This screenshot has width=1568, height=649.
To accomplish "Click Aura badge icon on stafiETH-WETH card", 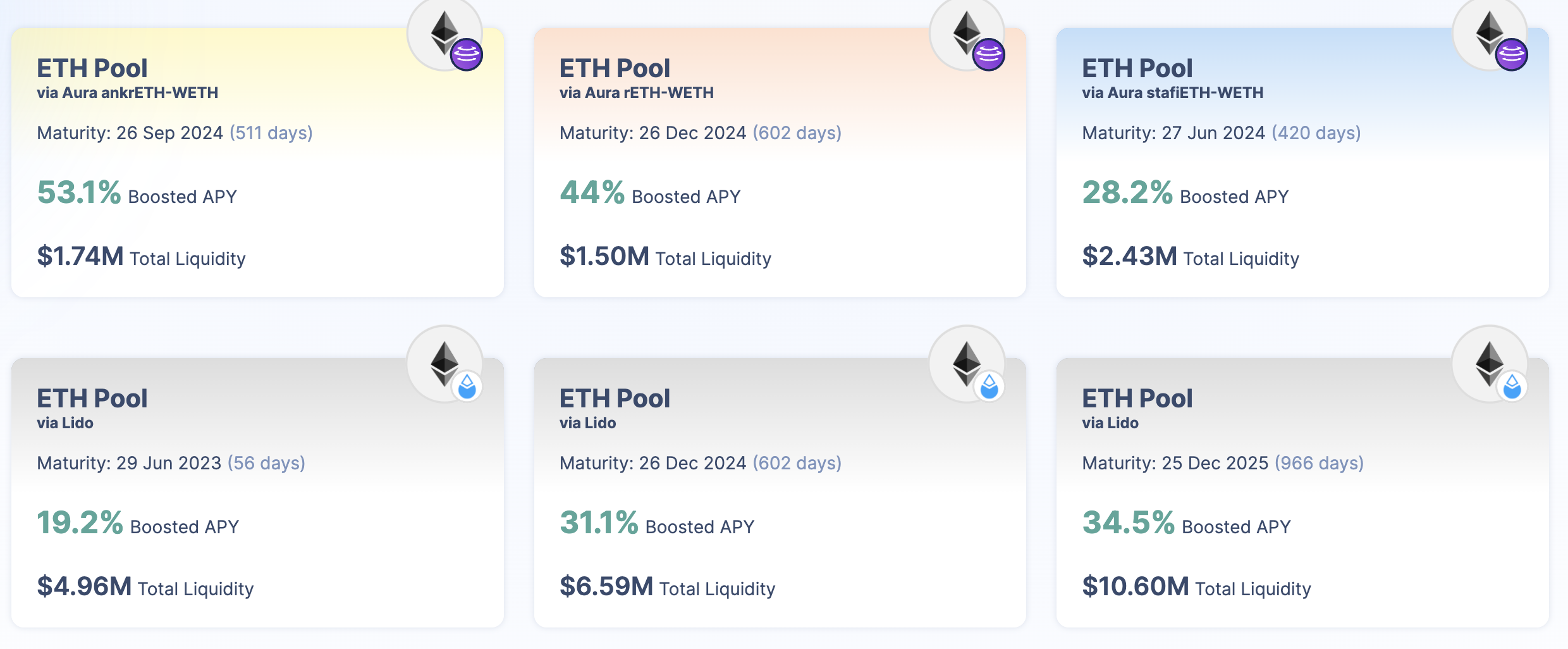I will [x=1512, y=55].
